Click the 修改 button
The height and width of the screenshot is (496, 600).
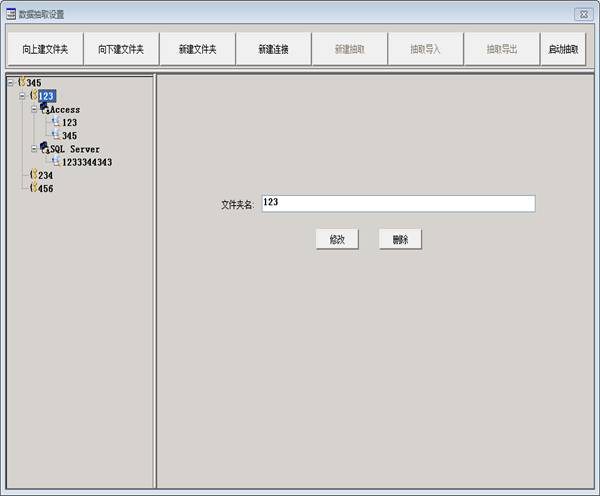(x=337, y=240)
